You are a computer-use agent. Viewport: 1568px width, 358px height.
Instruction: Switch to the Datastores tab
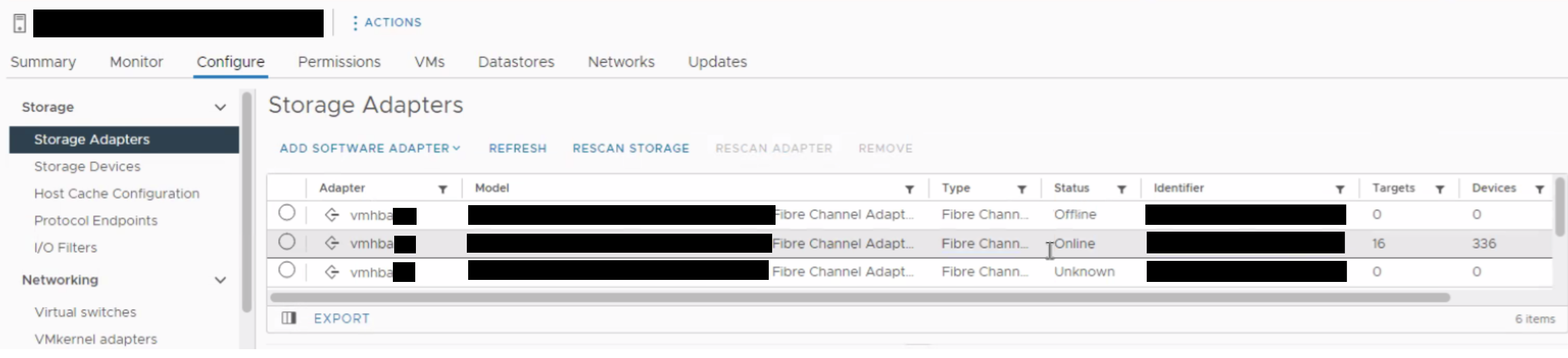[x=516, y=62]
